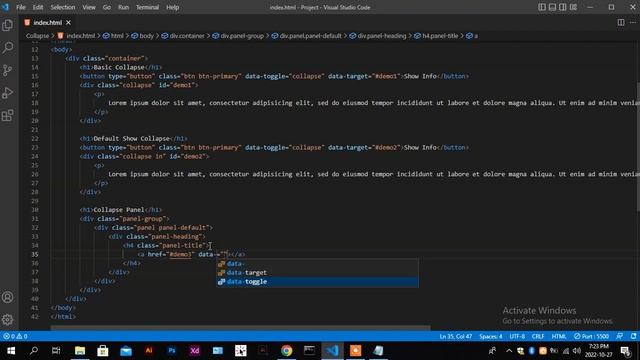This screenshot has width=640, height=360.
Task: Open the Accounts menu icon
Action: [7, 297]
